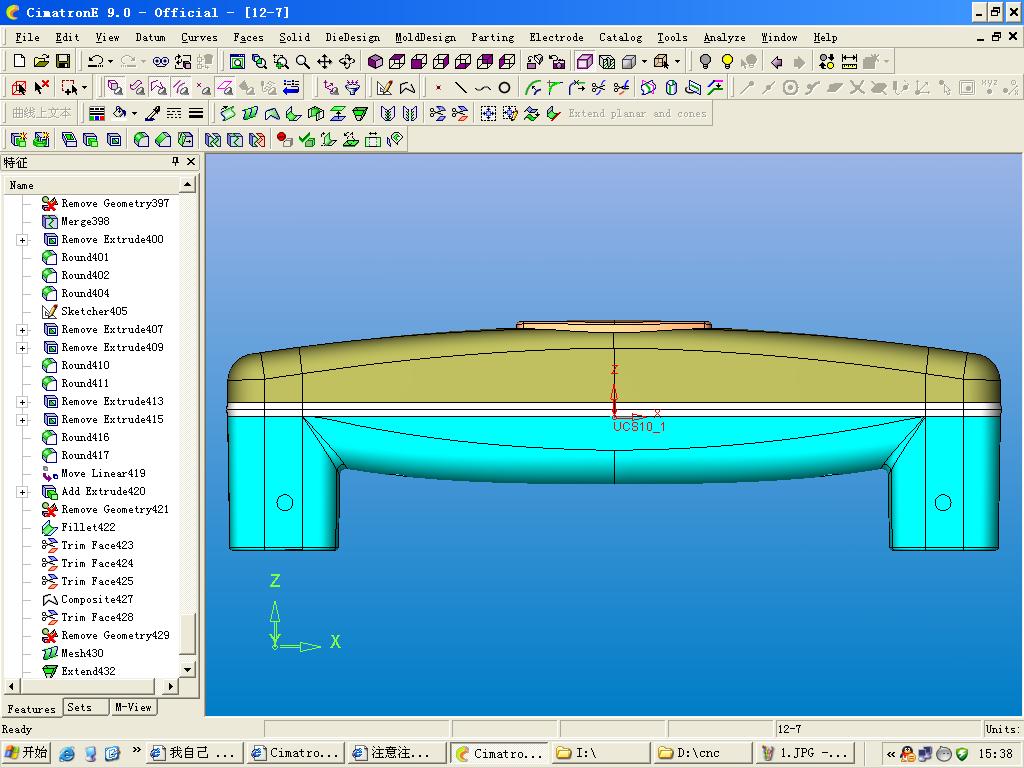Screen dimensions: 1024x768
Task: Click the Rotate view icon
Action: (x=347, y=62)
